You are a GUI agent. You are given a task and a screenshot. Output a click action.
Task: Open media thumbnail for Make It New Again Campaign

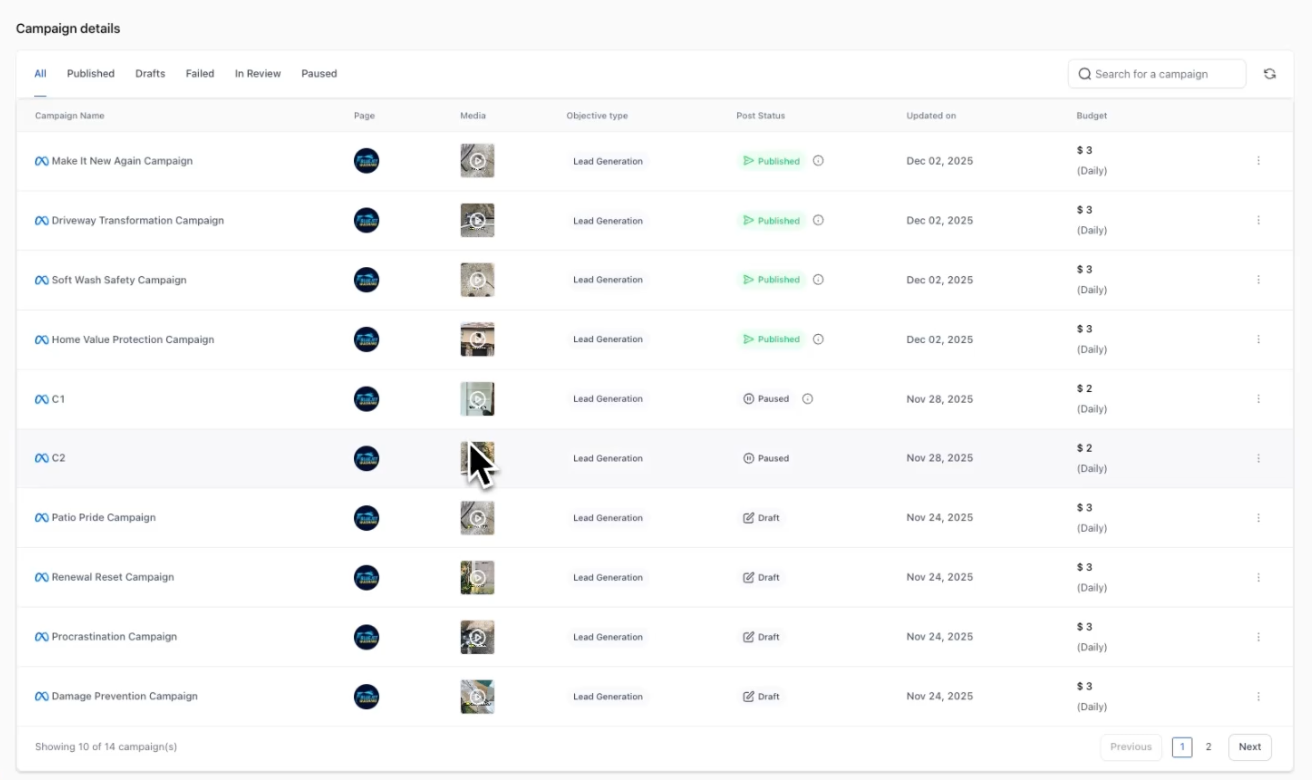coord(477,161)
